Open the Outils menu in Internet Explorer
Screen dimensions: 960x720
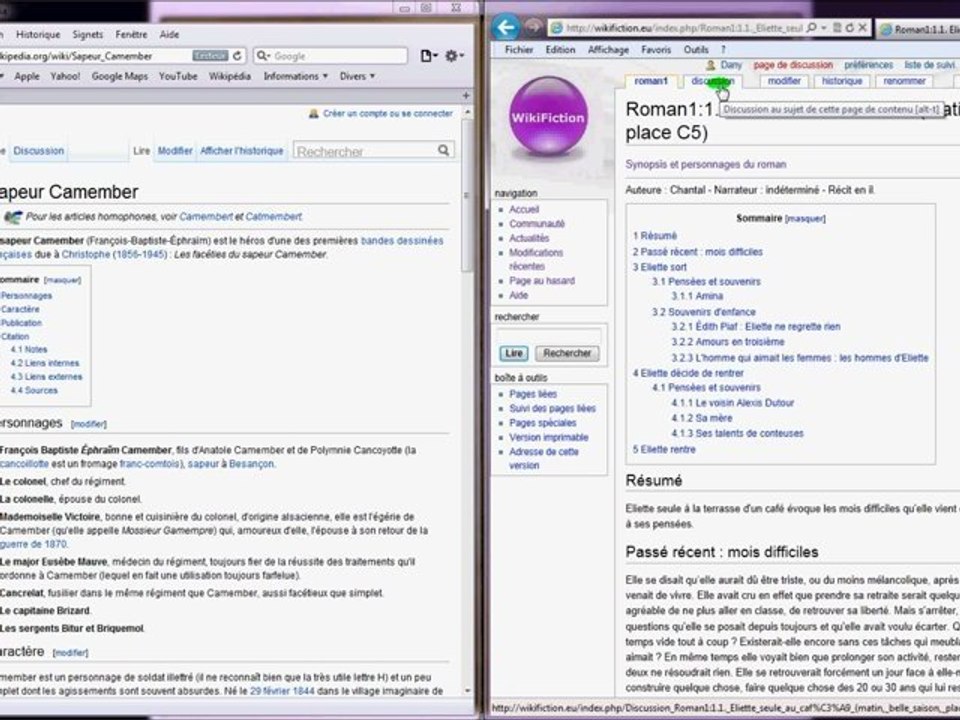(696, 50)
